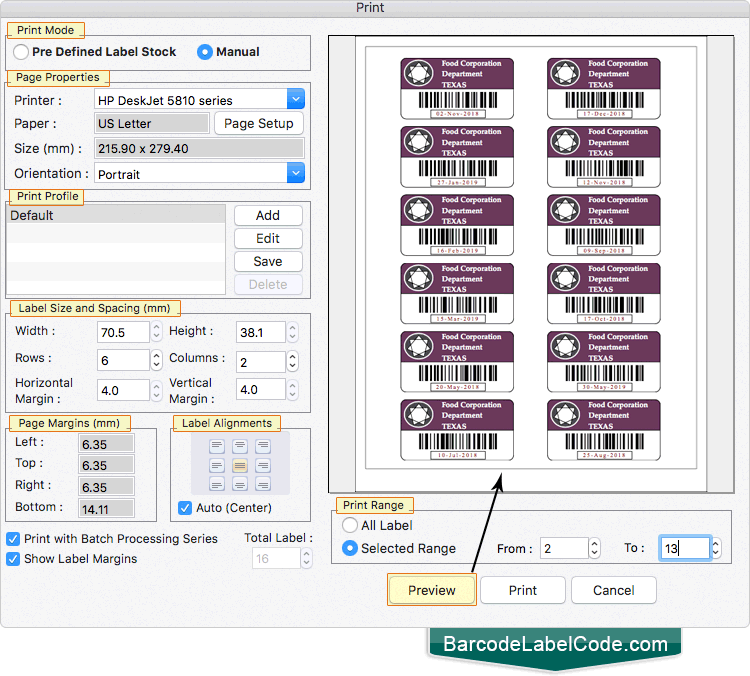750x676 pixels.
Task: Toggle Show Label Margins checkbox
Action: click(x=13, y=559)
